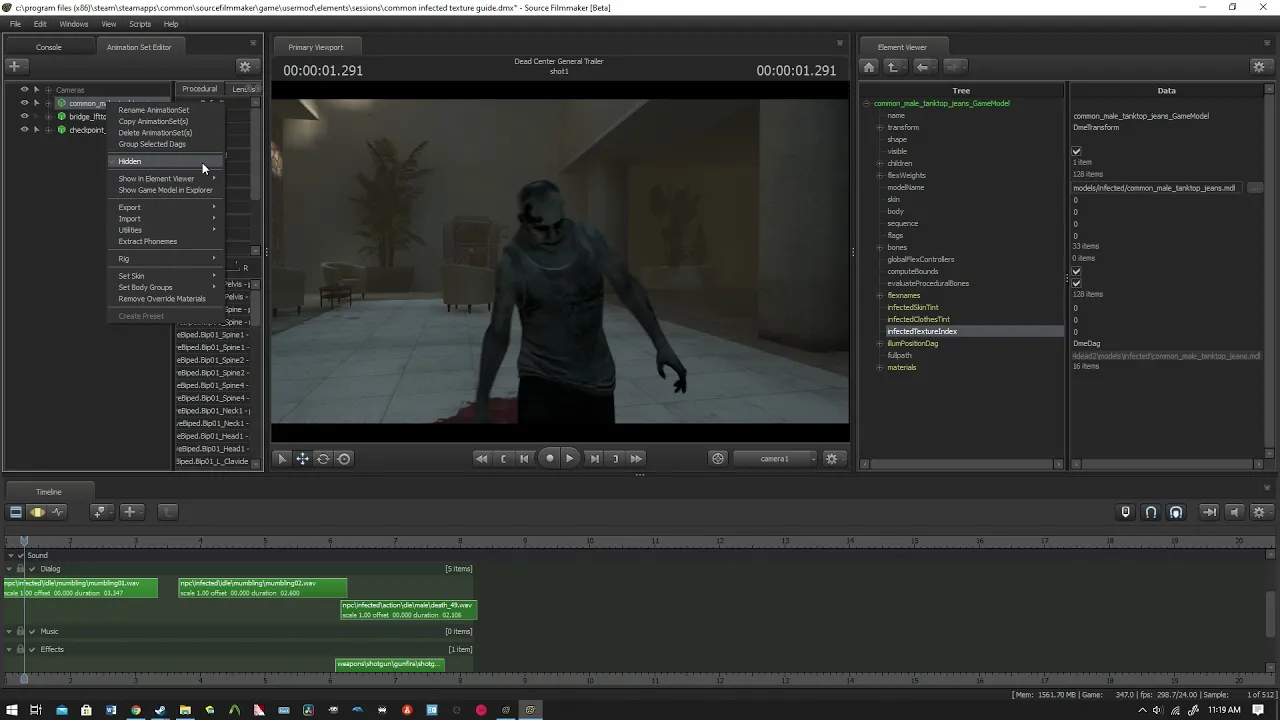Select the arrow selection tool below viewport
Image resolution: width=1280 pixels, height=720 pixels.
pyautogui.click(x=282, y=458)
